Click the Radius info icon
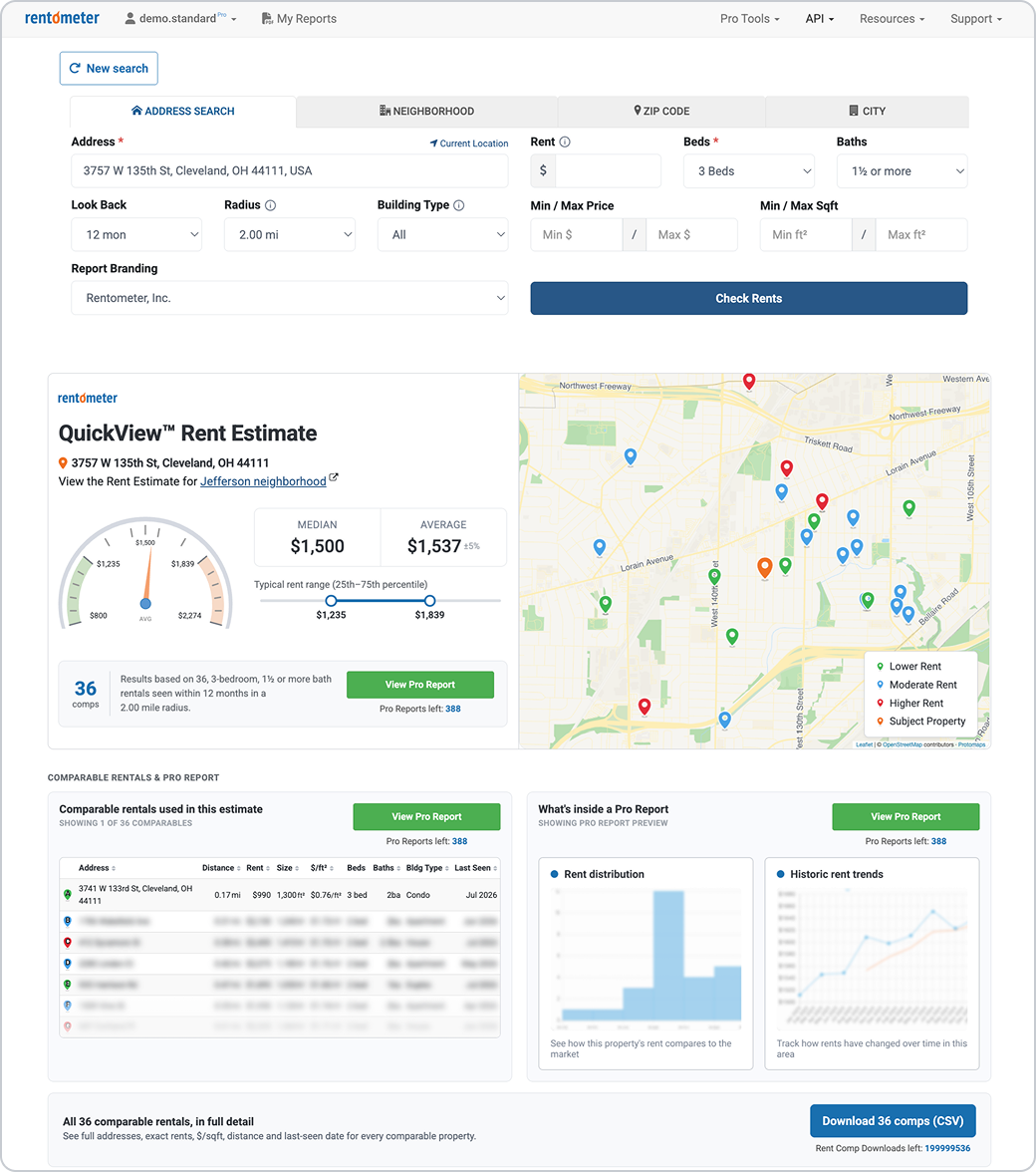 coord(270,205)
